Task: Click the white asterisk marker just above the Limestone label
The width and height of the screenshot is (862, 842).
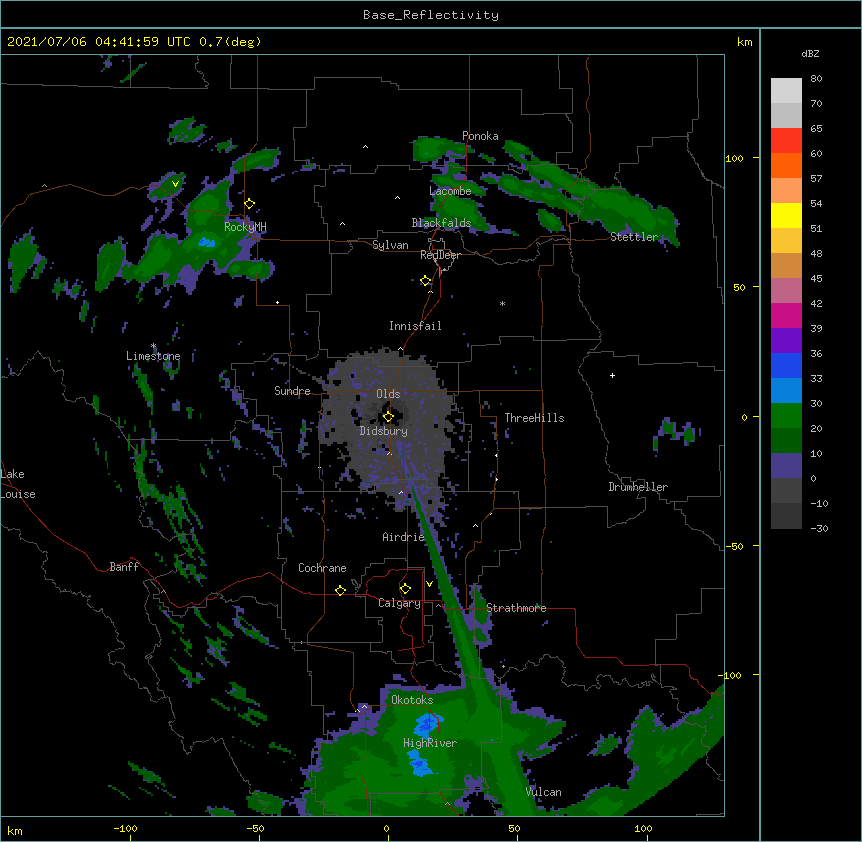Action: [154, 346]
